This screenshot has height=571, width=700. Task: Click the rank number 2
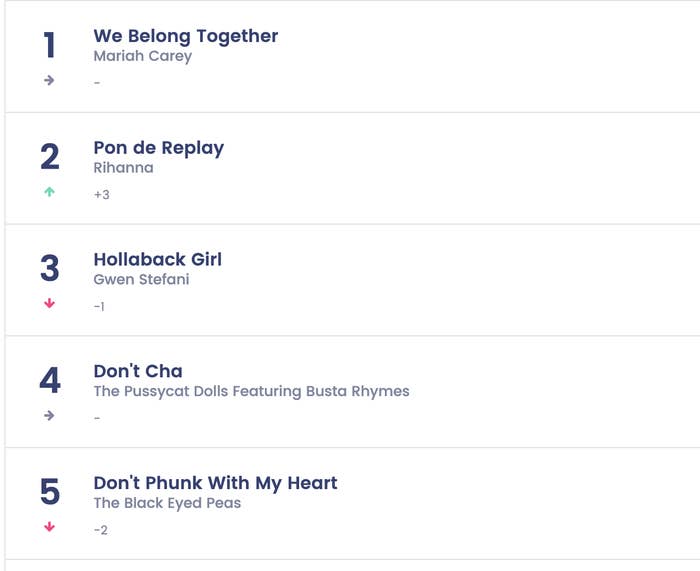(50, 156)
